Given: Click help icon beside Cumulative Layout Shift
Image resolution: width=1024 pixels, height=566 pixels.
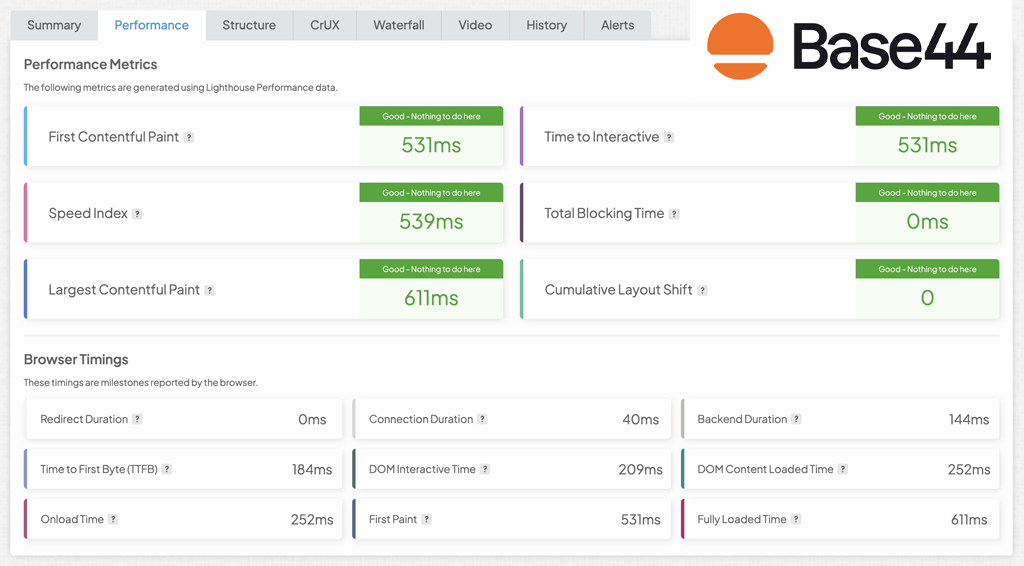Looking at the screenshot, I should [x=702, y=291].
